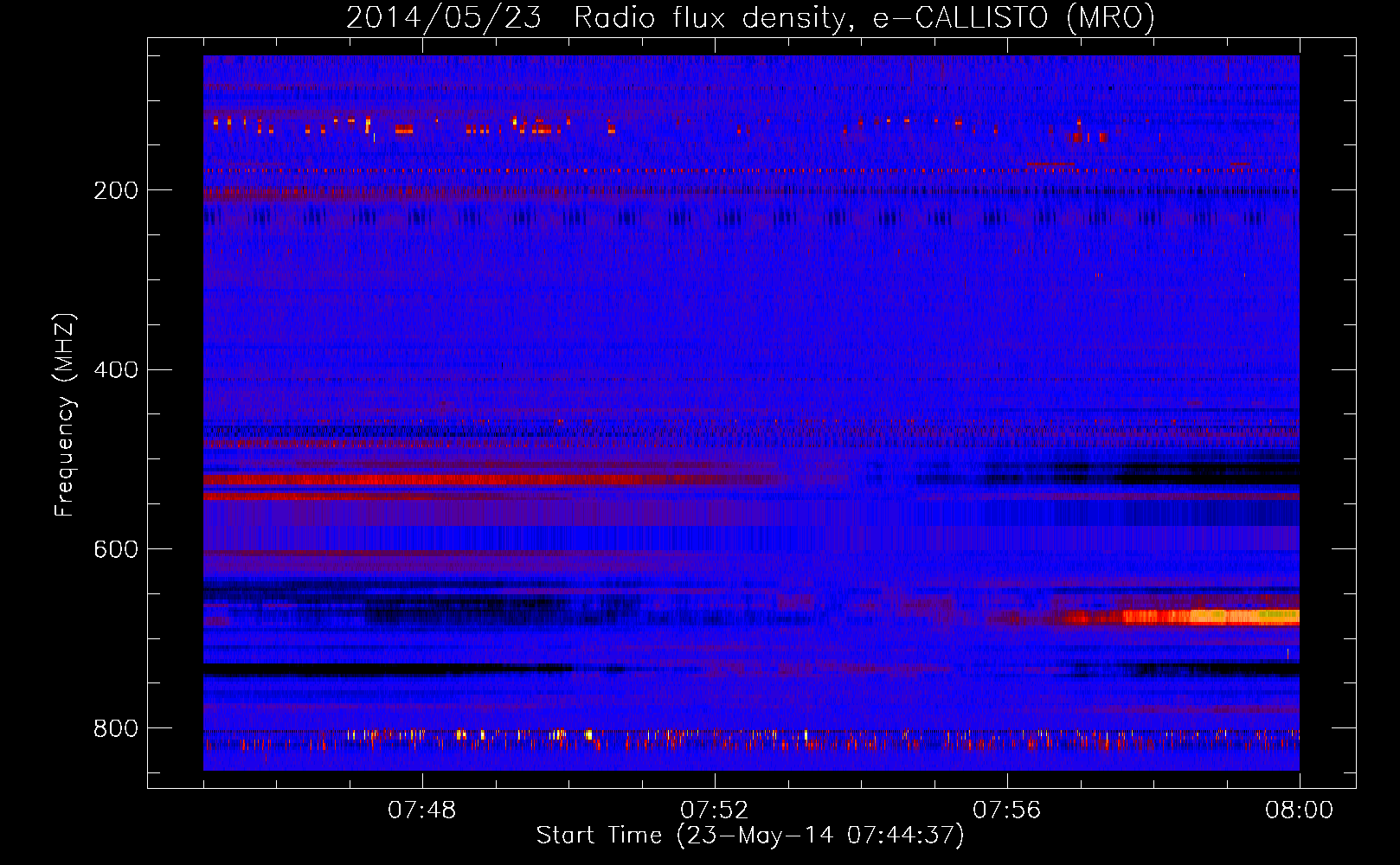1400x865 pixels.
Task: Click the 200 frequency tick label
Action: 116,191
